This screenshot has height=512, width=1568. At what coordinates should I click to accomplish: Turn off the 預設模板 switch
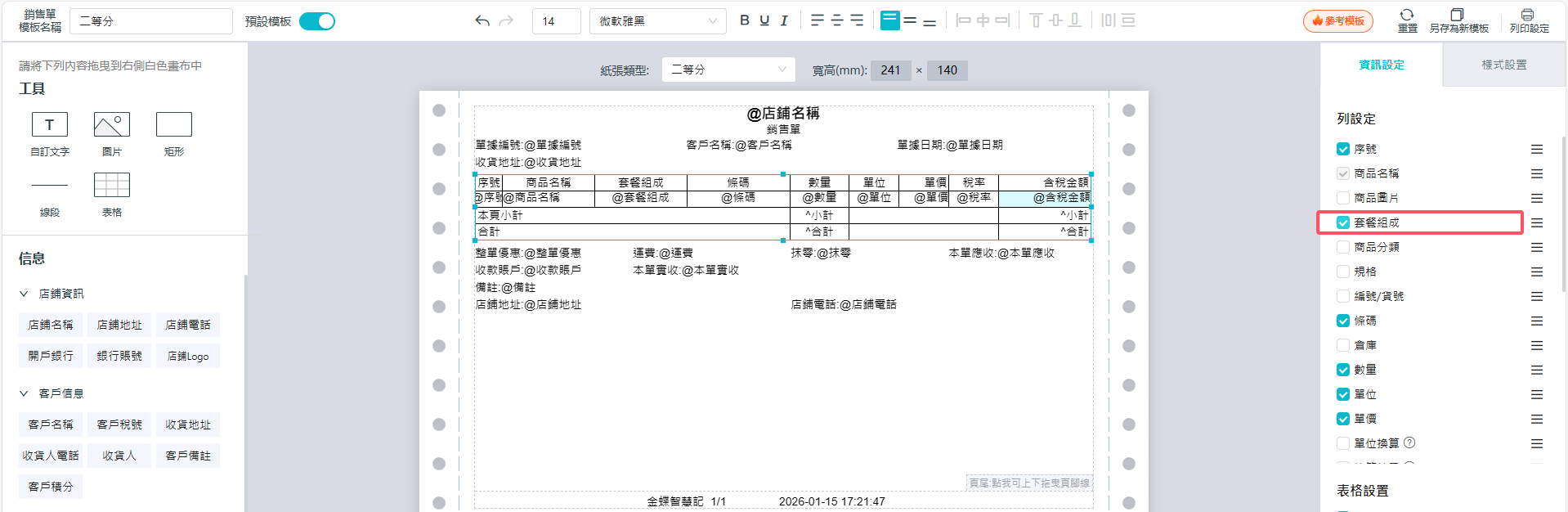[x=317, y=21]
